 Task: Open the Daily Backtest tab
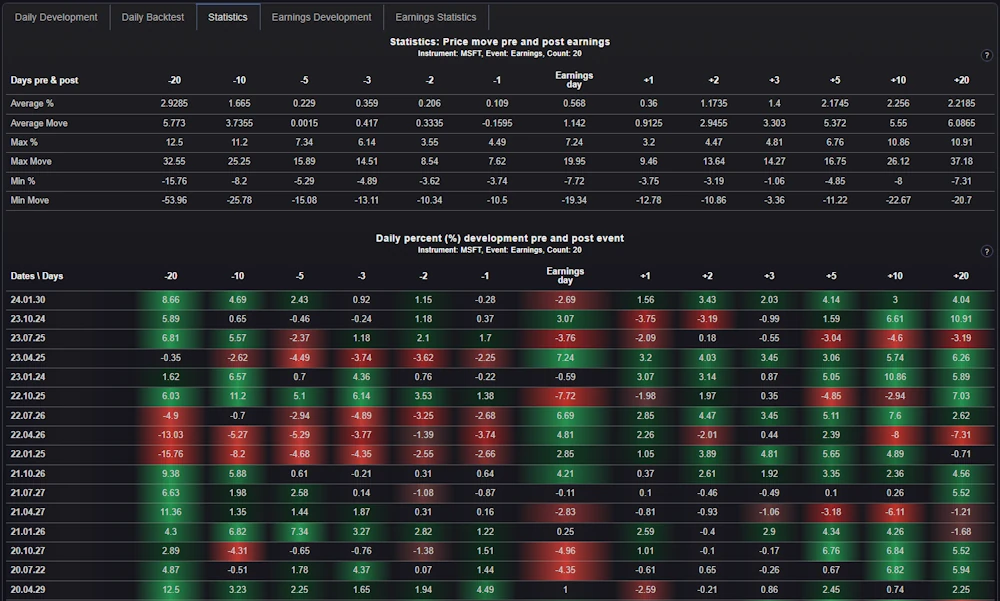(x=152, y=17)
